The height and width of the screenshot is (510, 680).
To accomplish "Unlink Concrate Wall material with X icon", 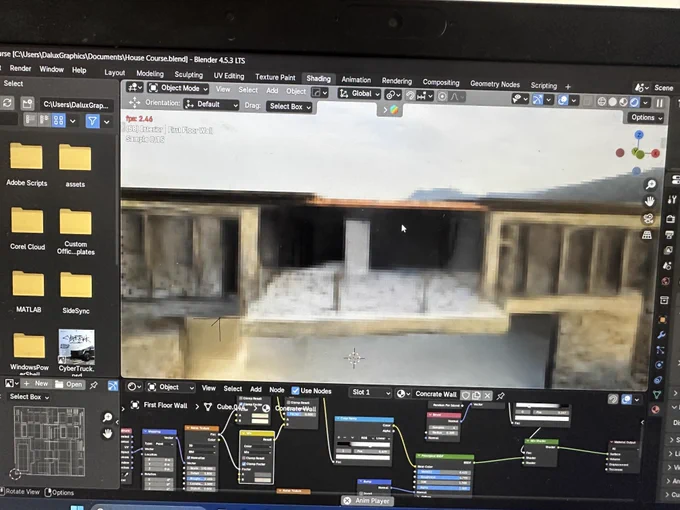I will tap(487, 396).
